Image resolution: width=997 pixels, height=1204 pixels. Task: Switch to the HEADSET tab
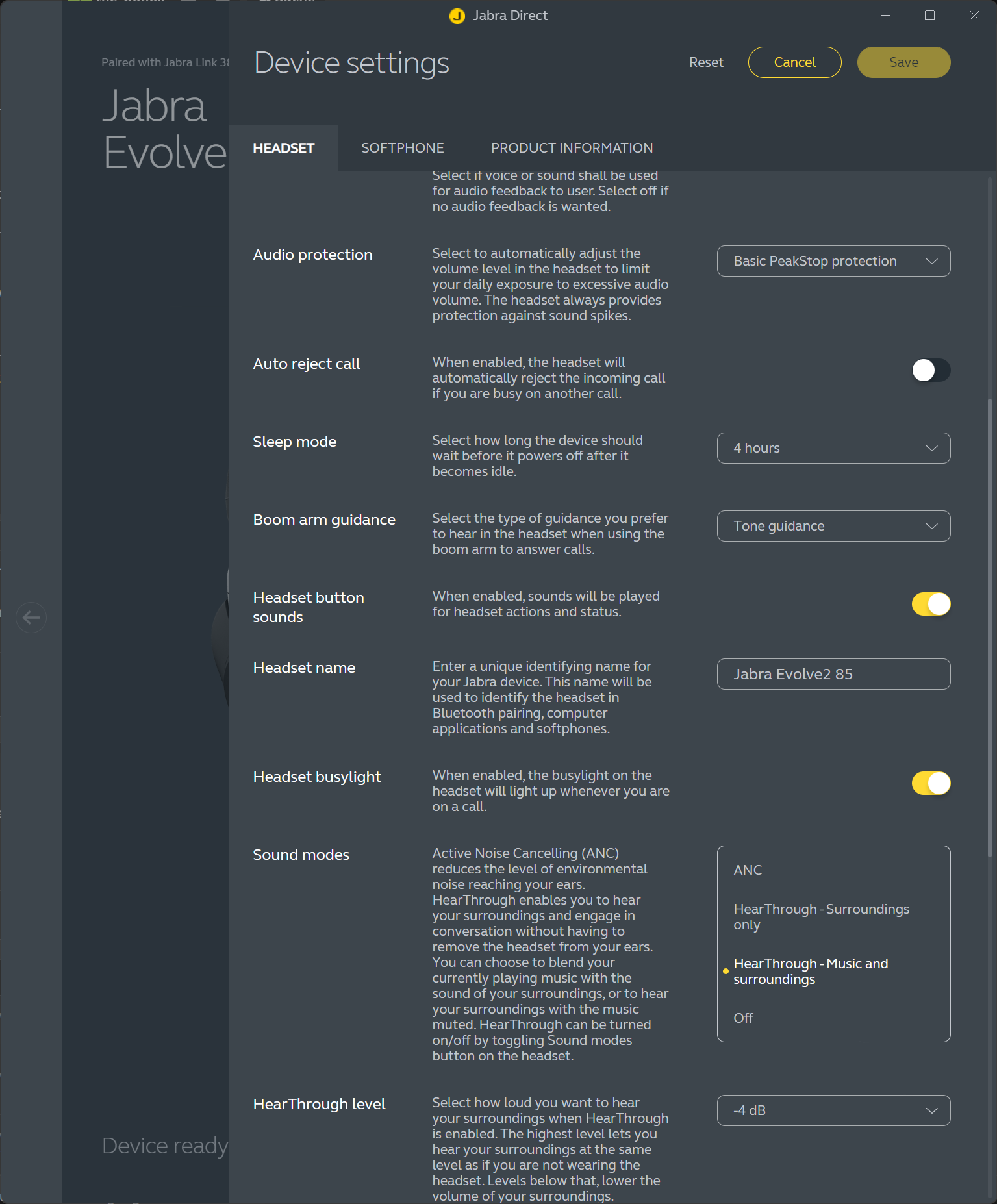tap(283, 148)
